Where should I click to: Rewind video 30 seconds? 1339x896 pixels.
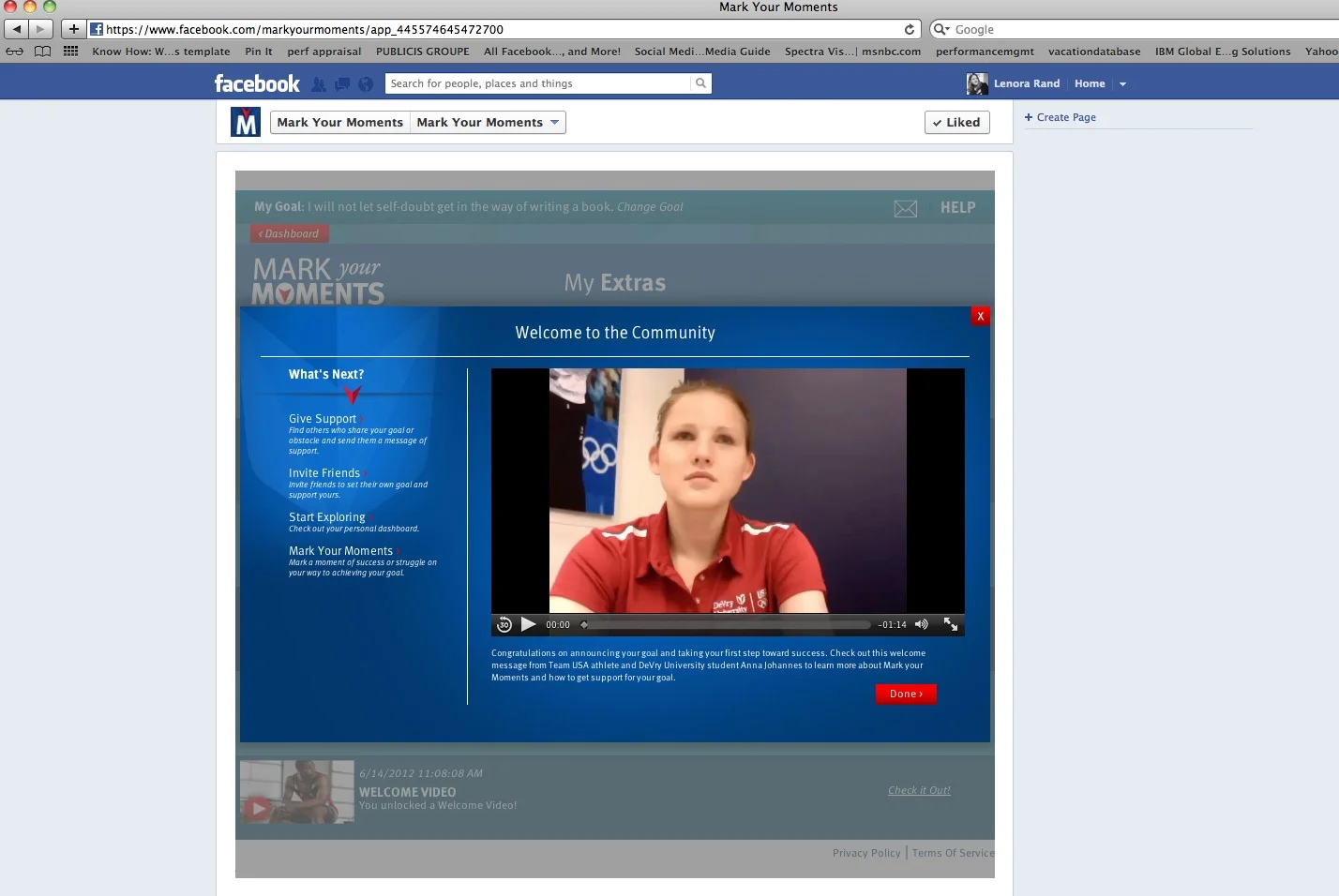coord(504,624)
